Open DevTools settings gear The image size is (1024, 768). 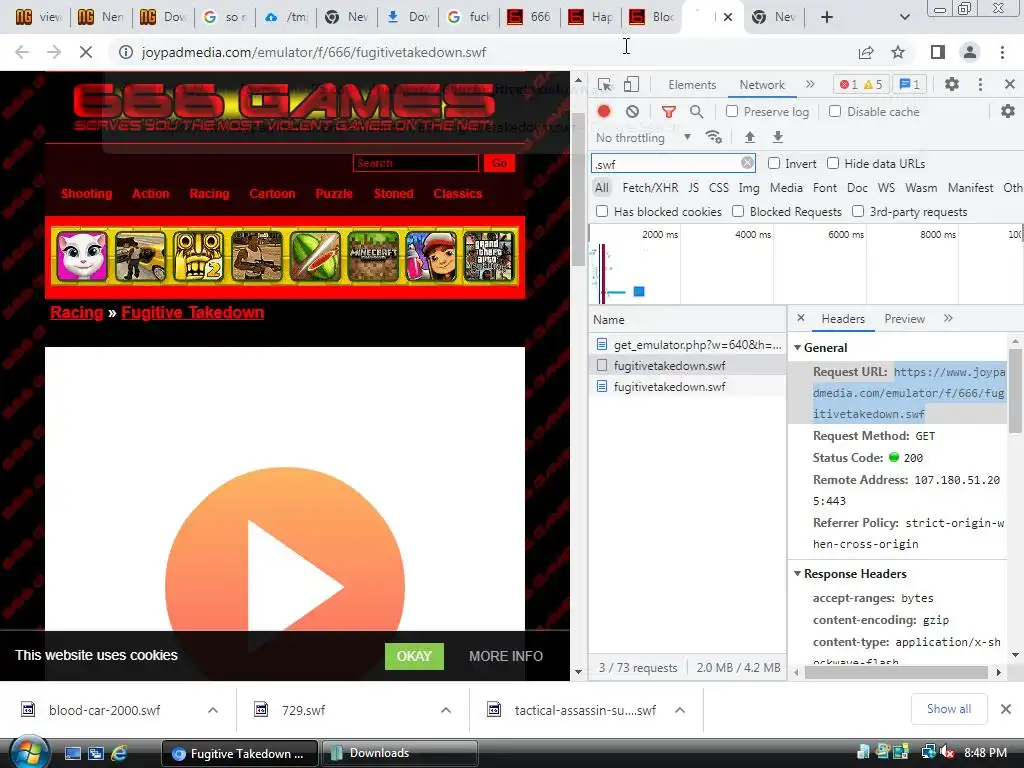(x=952, y=84)
